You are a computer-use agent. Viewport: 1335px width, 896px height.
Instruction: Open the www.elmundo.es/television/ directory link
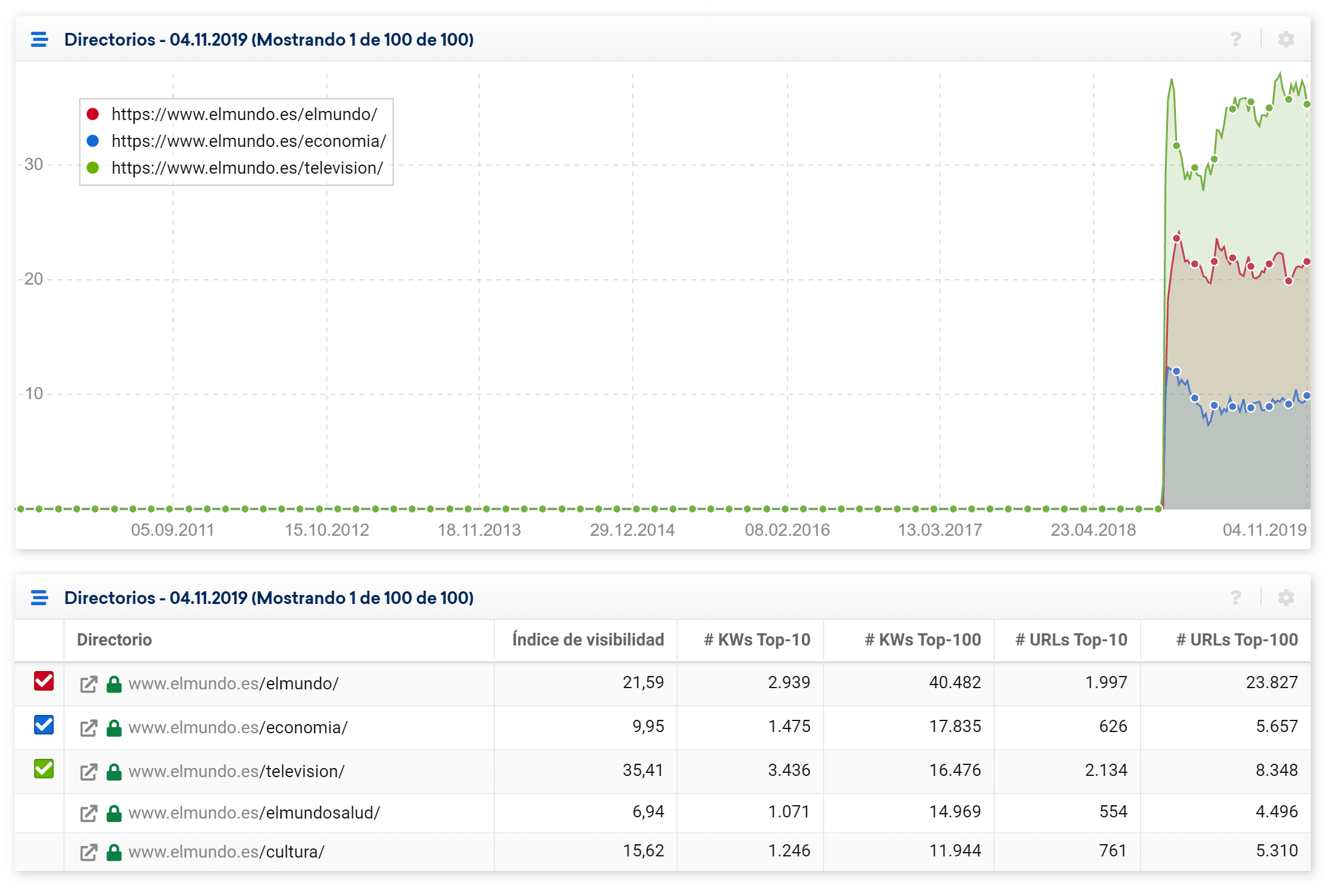(237, 772)
